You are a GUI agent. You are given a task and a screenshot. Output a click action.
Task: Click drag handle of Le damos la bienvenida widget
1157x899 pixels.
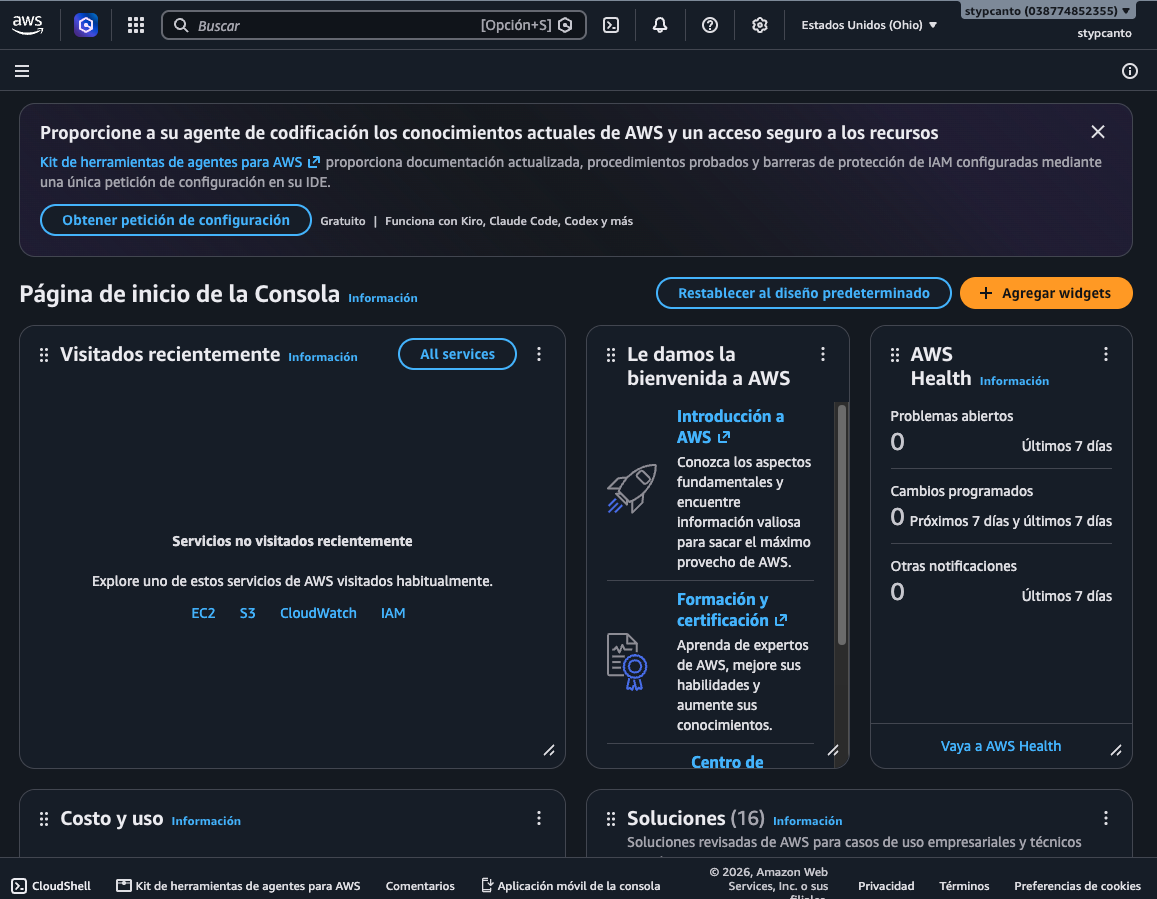click(611, 355)
